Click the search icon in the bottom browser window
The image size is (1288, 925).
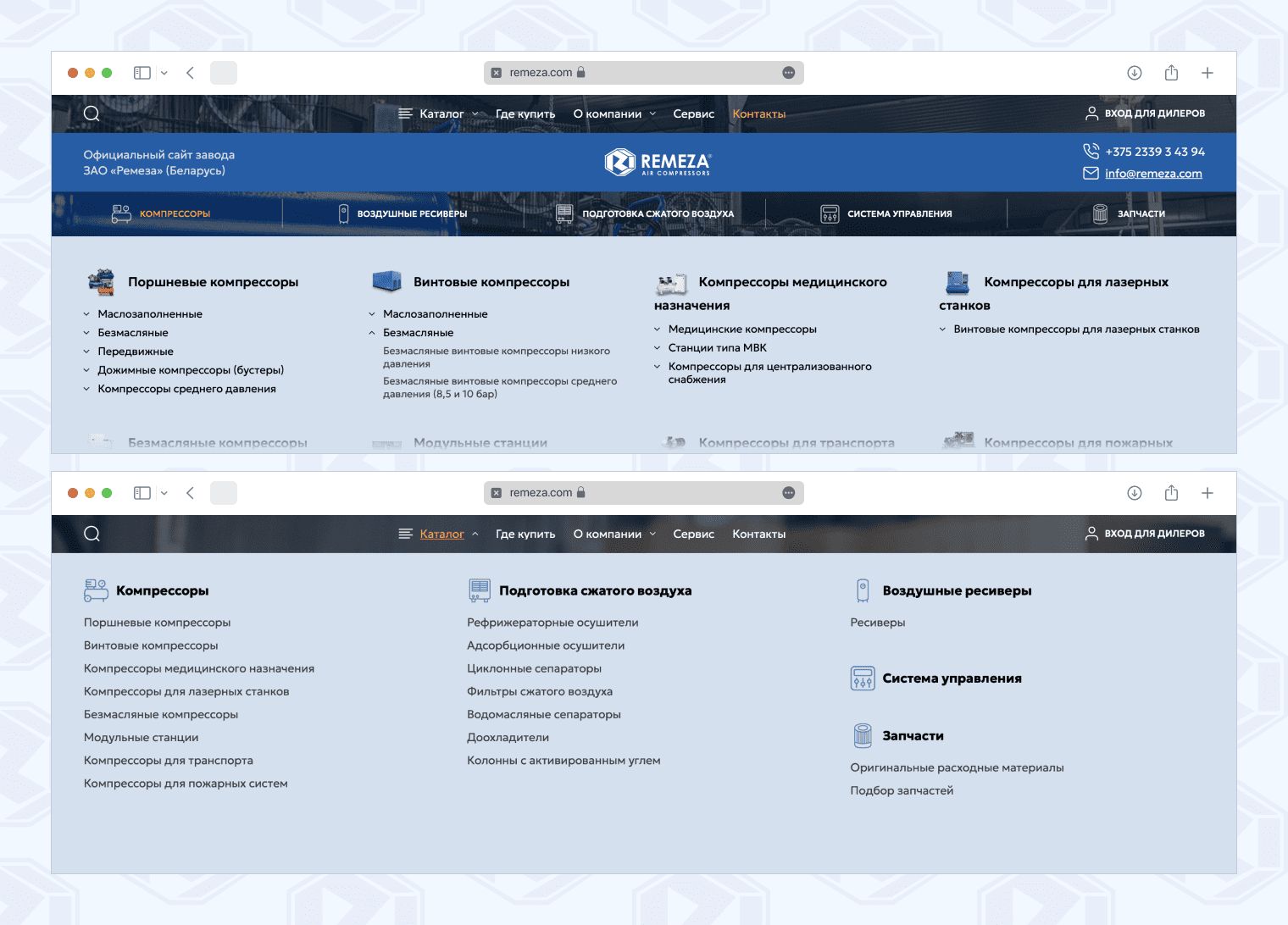pyautogui.click(x=92, y=534)
